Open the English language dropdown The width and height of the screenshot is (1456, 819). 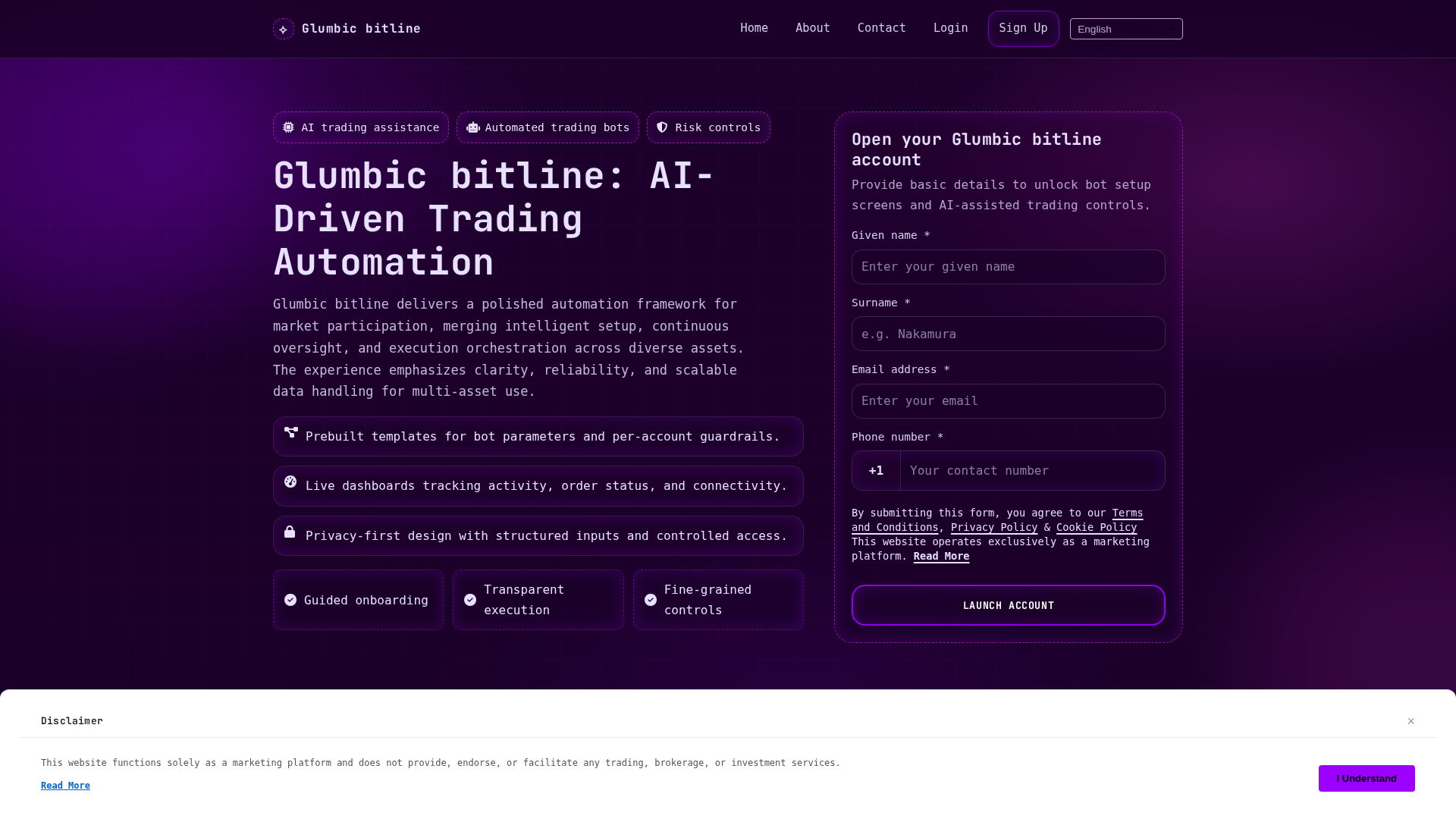coord(1126,29)
